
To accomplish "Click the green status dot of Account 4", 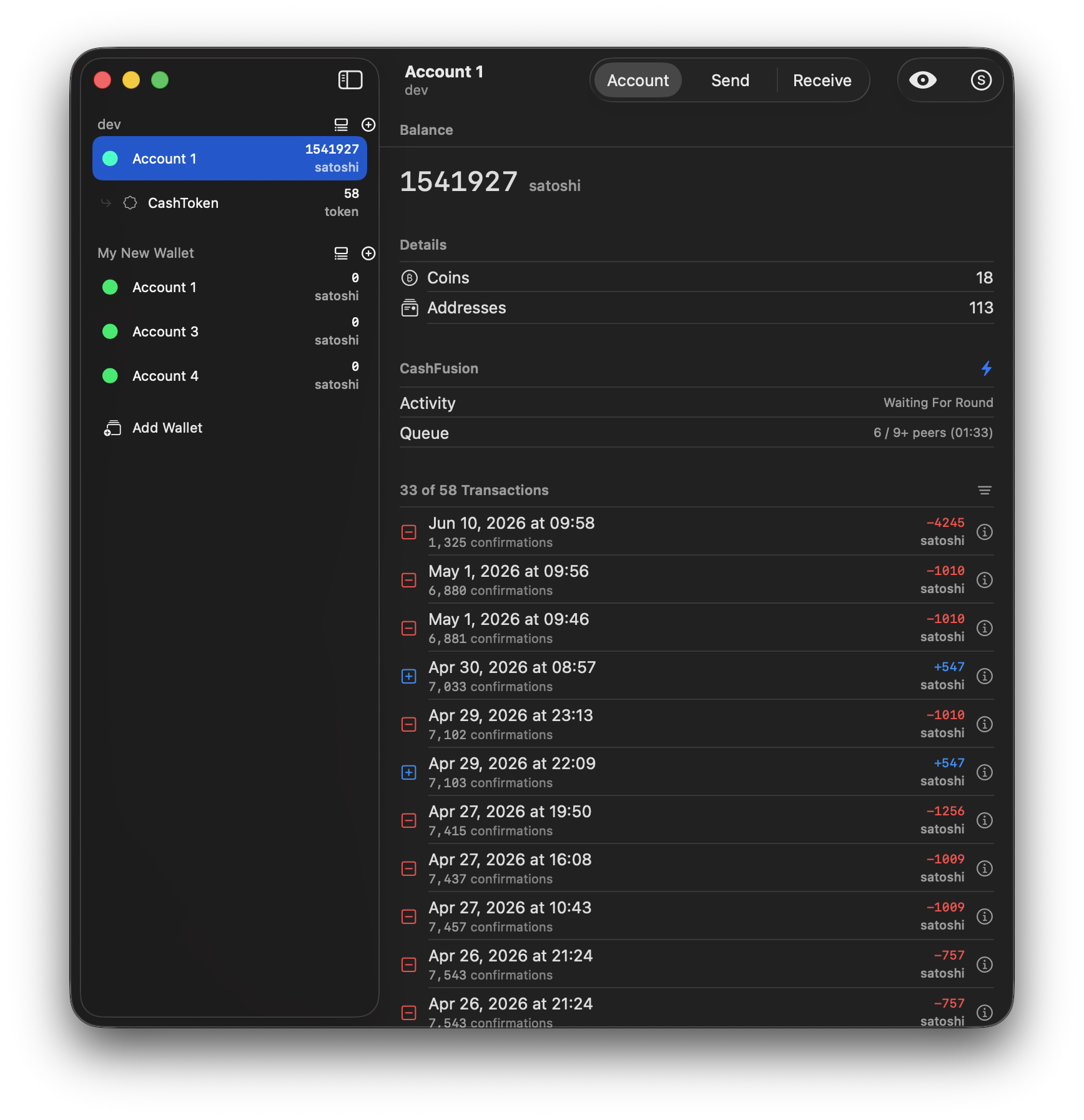I will (x=110, y=375).
